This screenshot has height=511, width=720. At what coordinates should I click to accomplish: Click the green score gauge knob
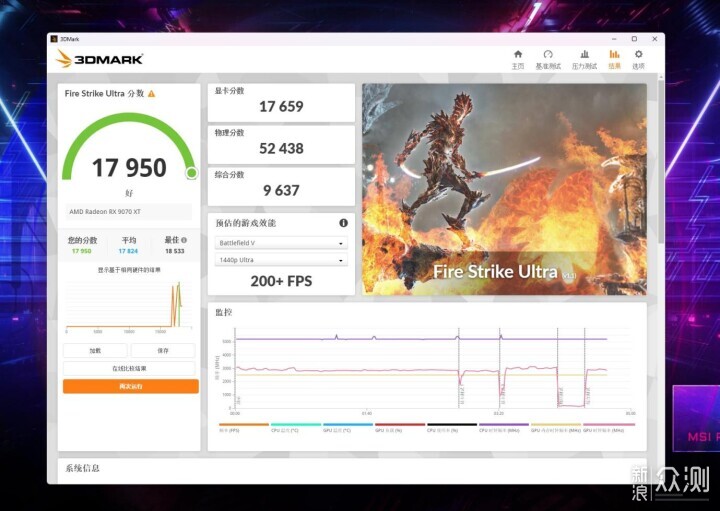[x=191, y=173]
